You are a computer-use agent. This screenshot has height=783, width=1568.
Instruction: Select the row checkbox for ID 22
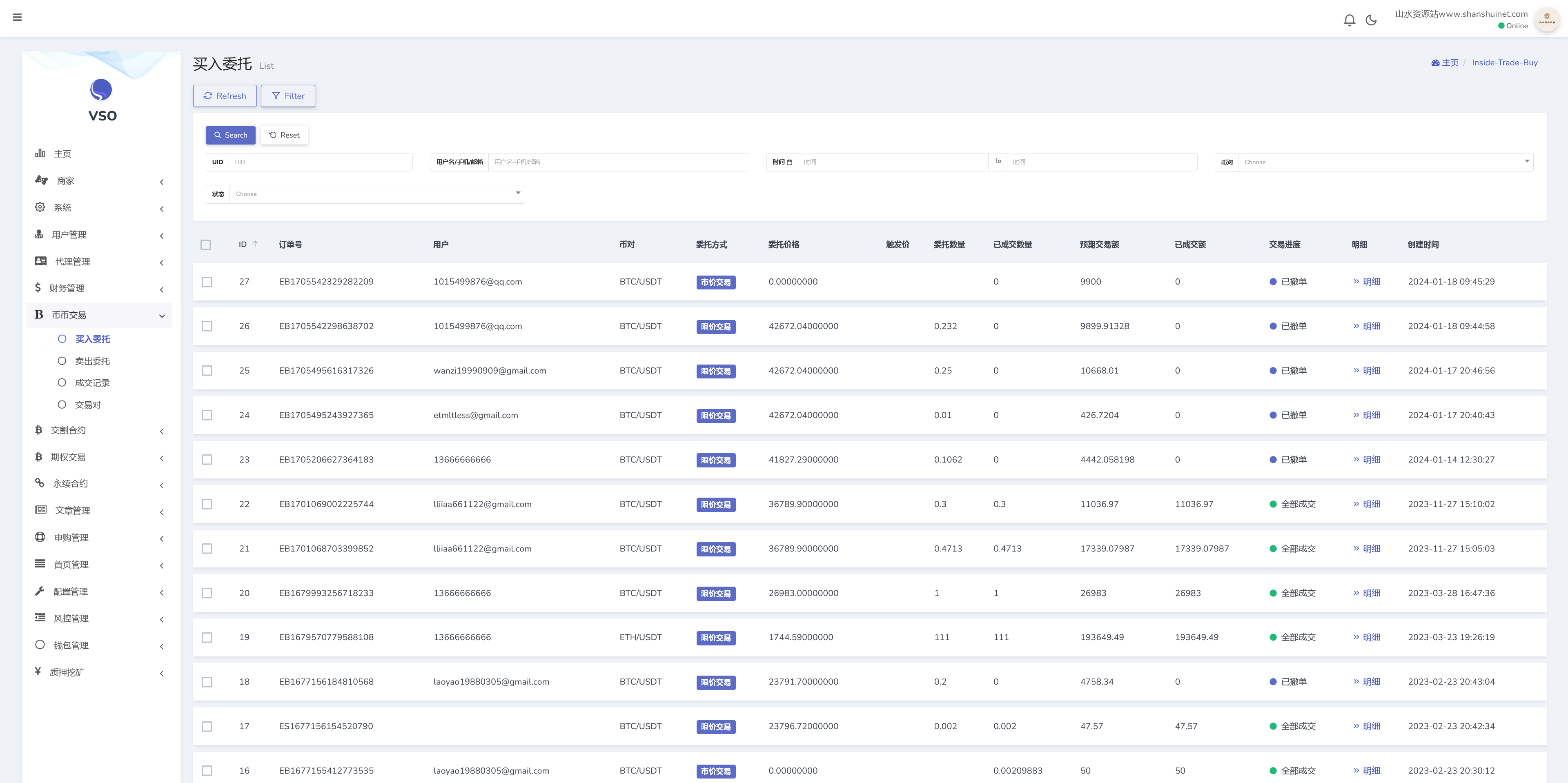tap(207, 504)
